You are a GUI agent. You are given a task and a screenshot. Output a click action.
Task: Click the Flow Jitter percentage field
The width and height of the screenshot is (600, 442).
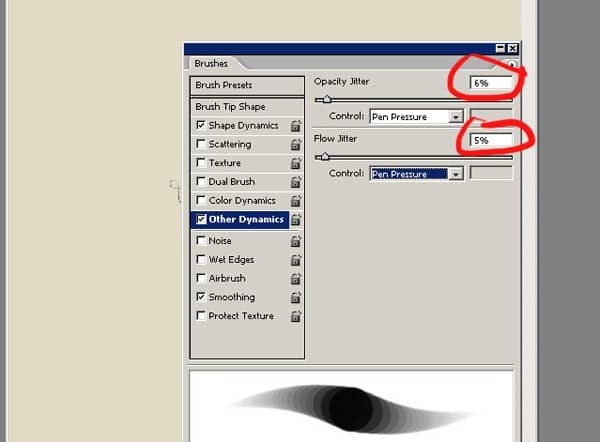tap(491, 140)
